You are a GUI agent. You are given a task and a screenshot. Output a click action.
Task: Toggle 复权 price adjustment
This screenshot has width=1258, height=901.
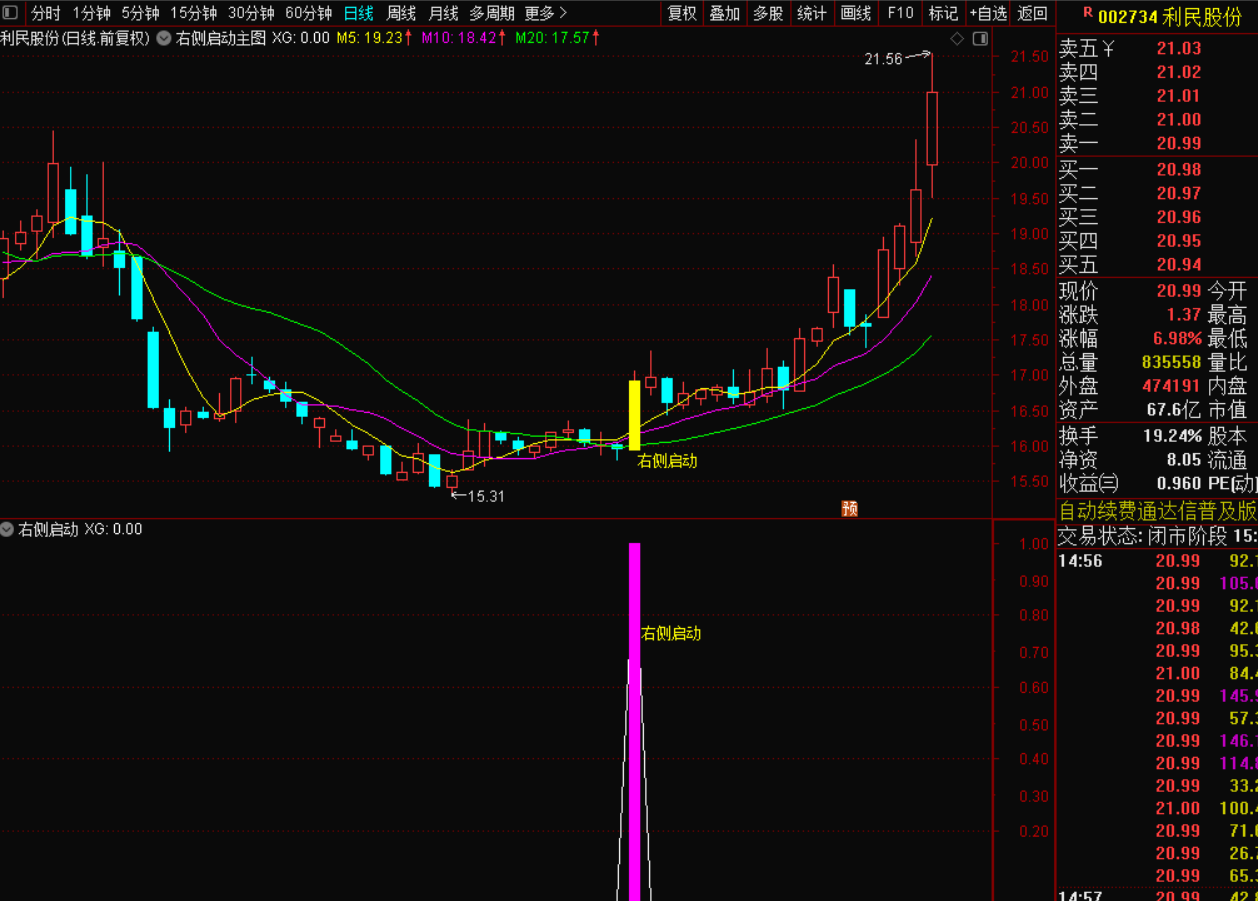tap(682, 13)
